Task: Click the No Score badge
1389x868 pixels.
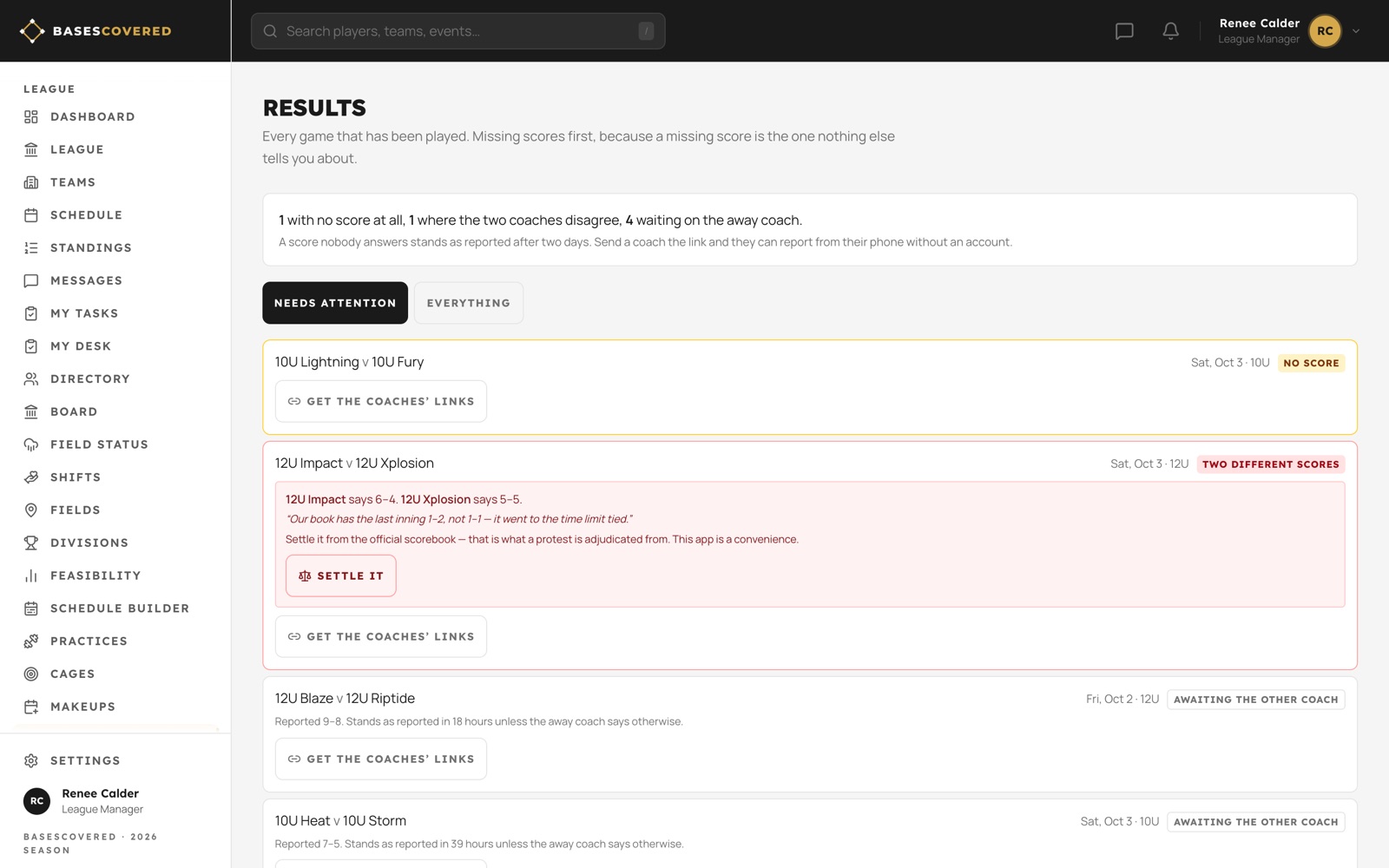Action: click(x=1311, y=363)
